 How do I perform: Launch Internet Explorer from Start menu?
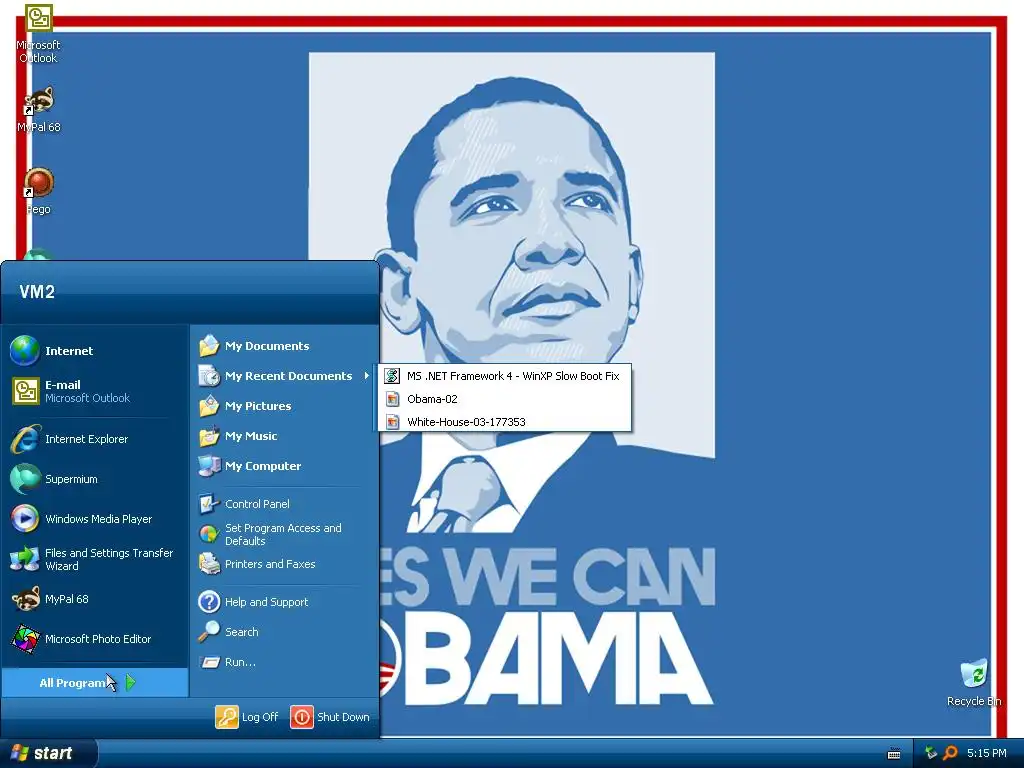click(x=95, y=439)
